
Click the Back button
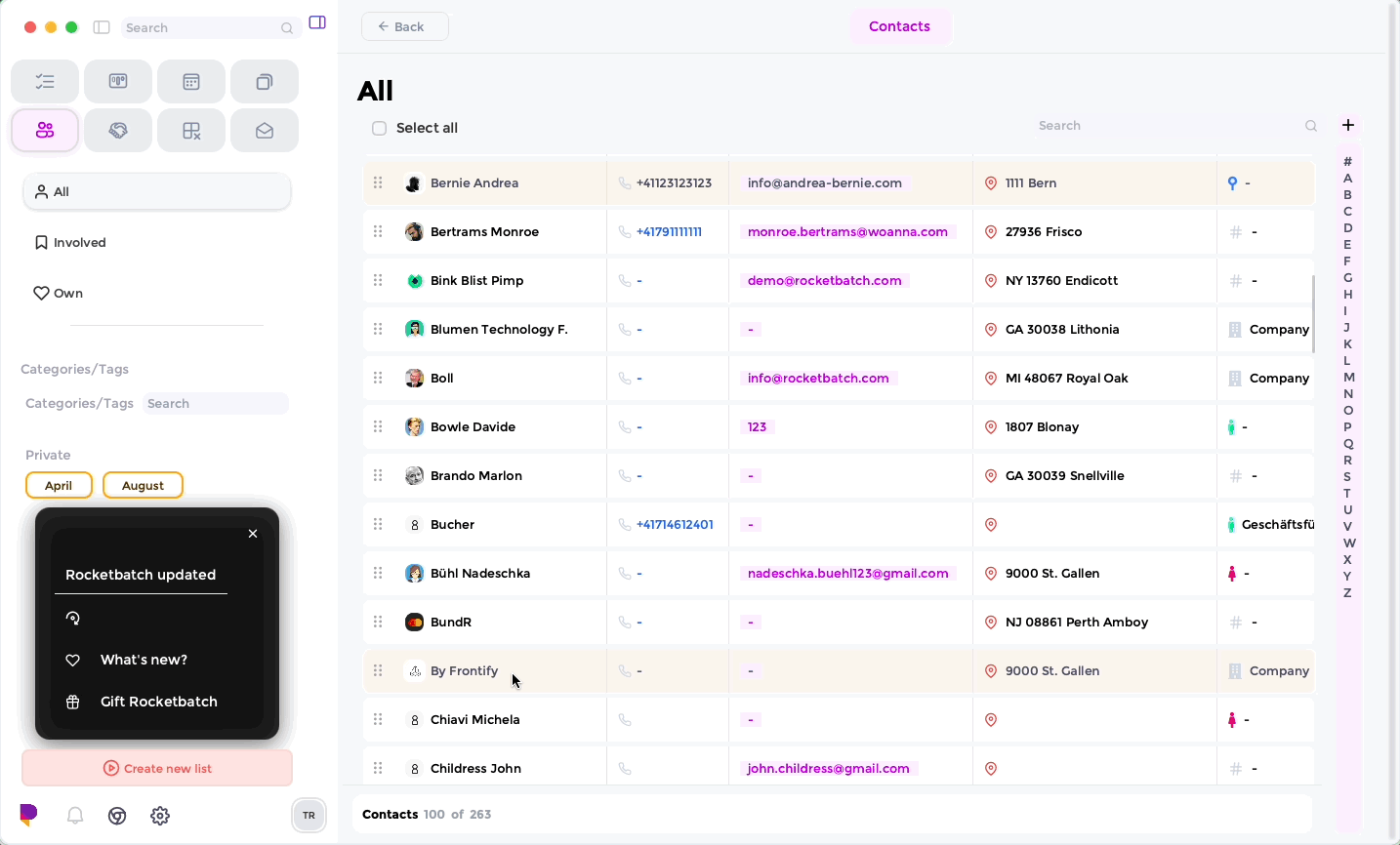coord(405,26)
